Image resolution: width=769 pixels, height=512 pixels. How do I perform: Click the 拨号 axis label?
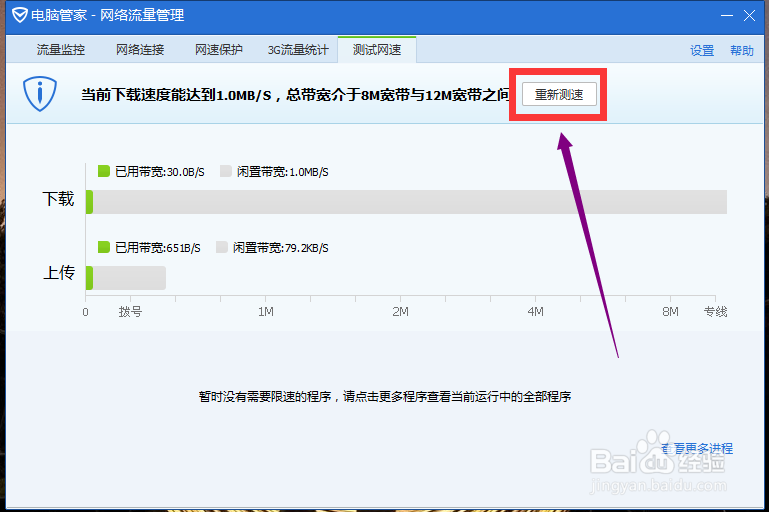coord(130,311)
